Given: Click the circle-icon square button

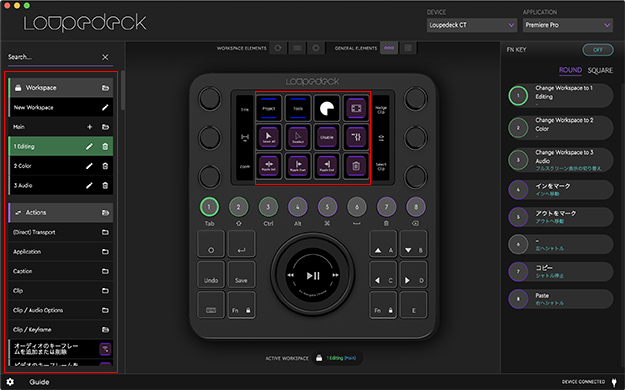Looking at the screenshot, I should click(x=211, y=244).
